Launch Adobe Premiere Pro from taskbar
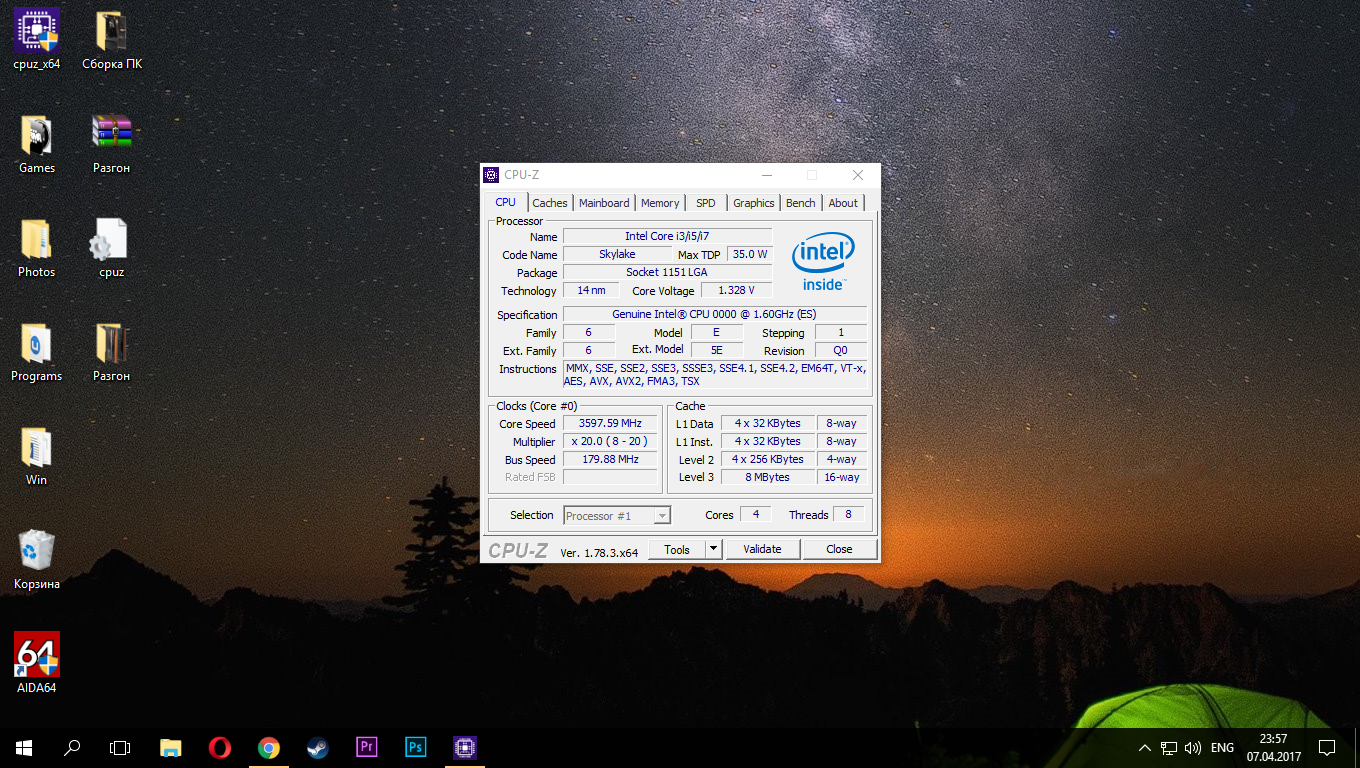Viewport: 1360px width, 768px height. 366,747
